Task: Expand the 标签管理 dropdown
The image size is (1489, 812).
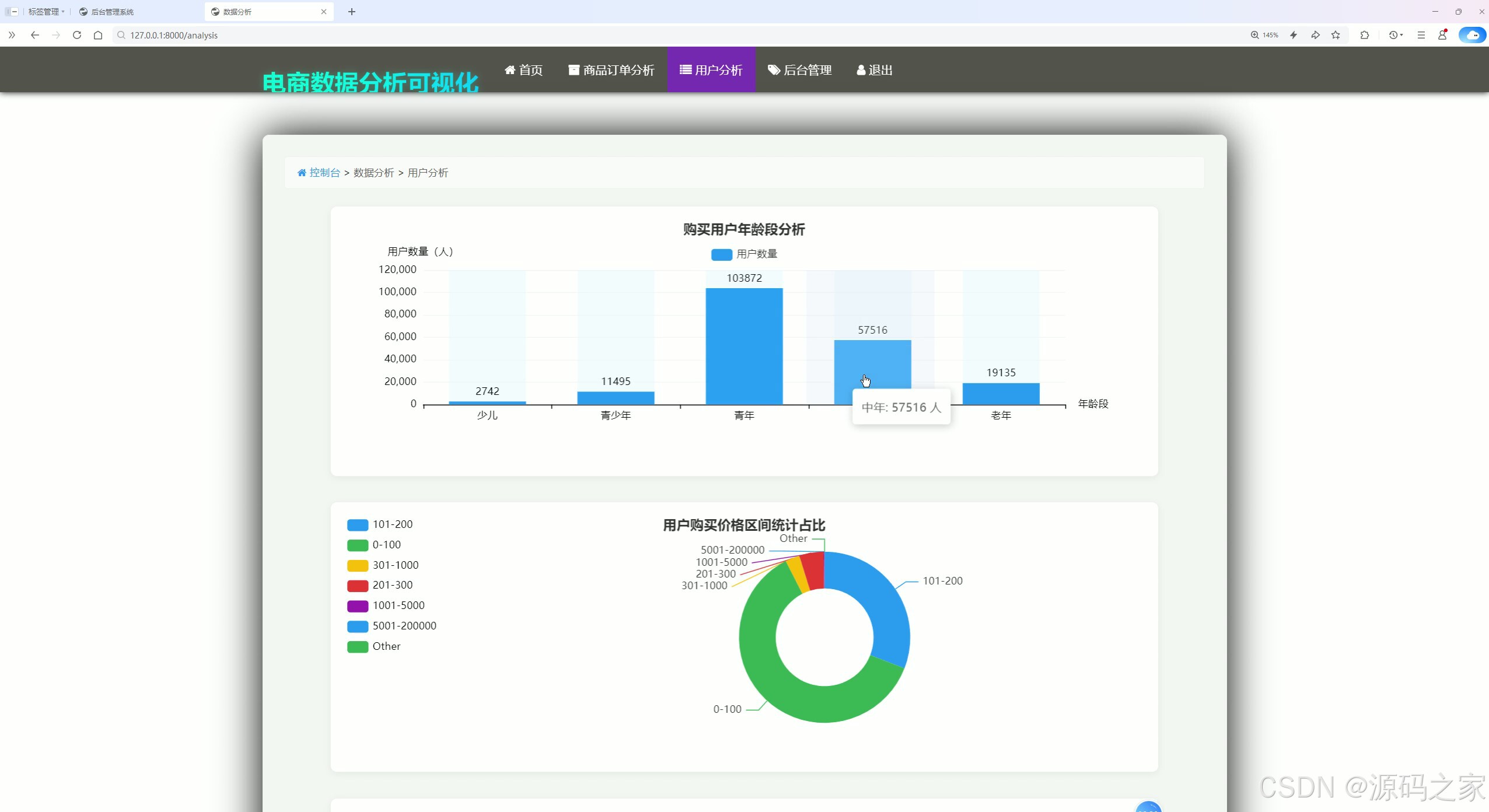Action: (x=46, y=12)
